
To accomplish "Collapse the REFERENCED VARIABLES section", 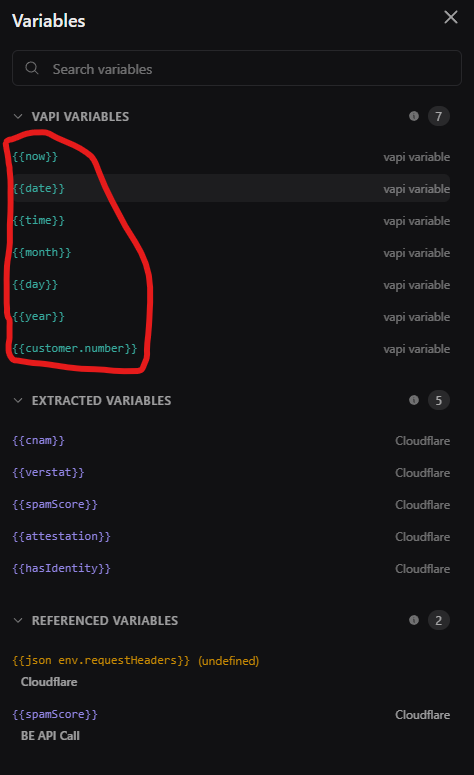I will pyautogui.click(x=18, y=620).
